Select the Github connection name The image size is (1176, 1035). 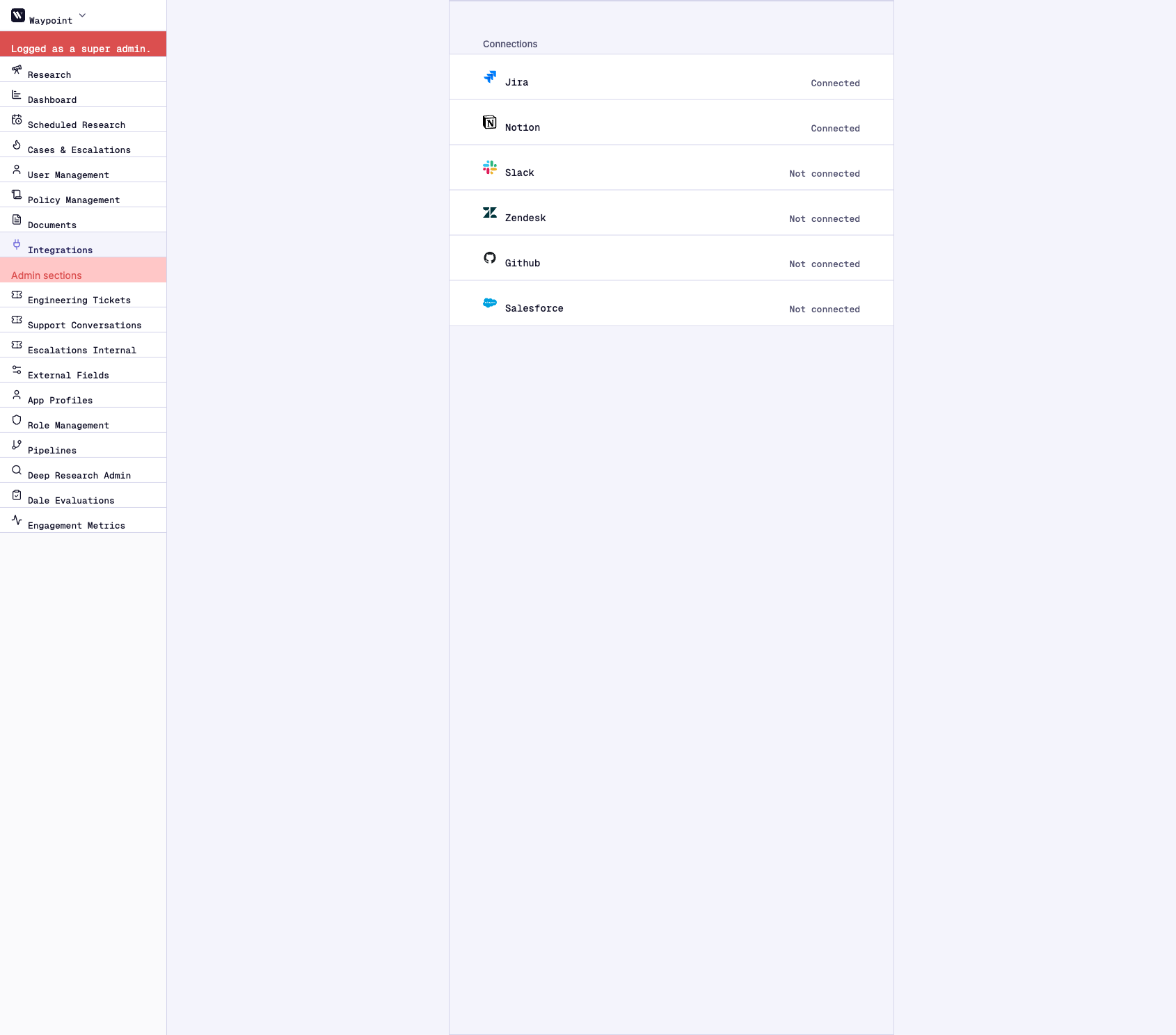[x=523, y=263]
